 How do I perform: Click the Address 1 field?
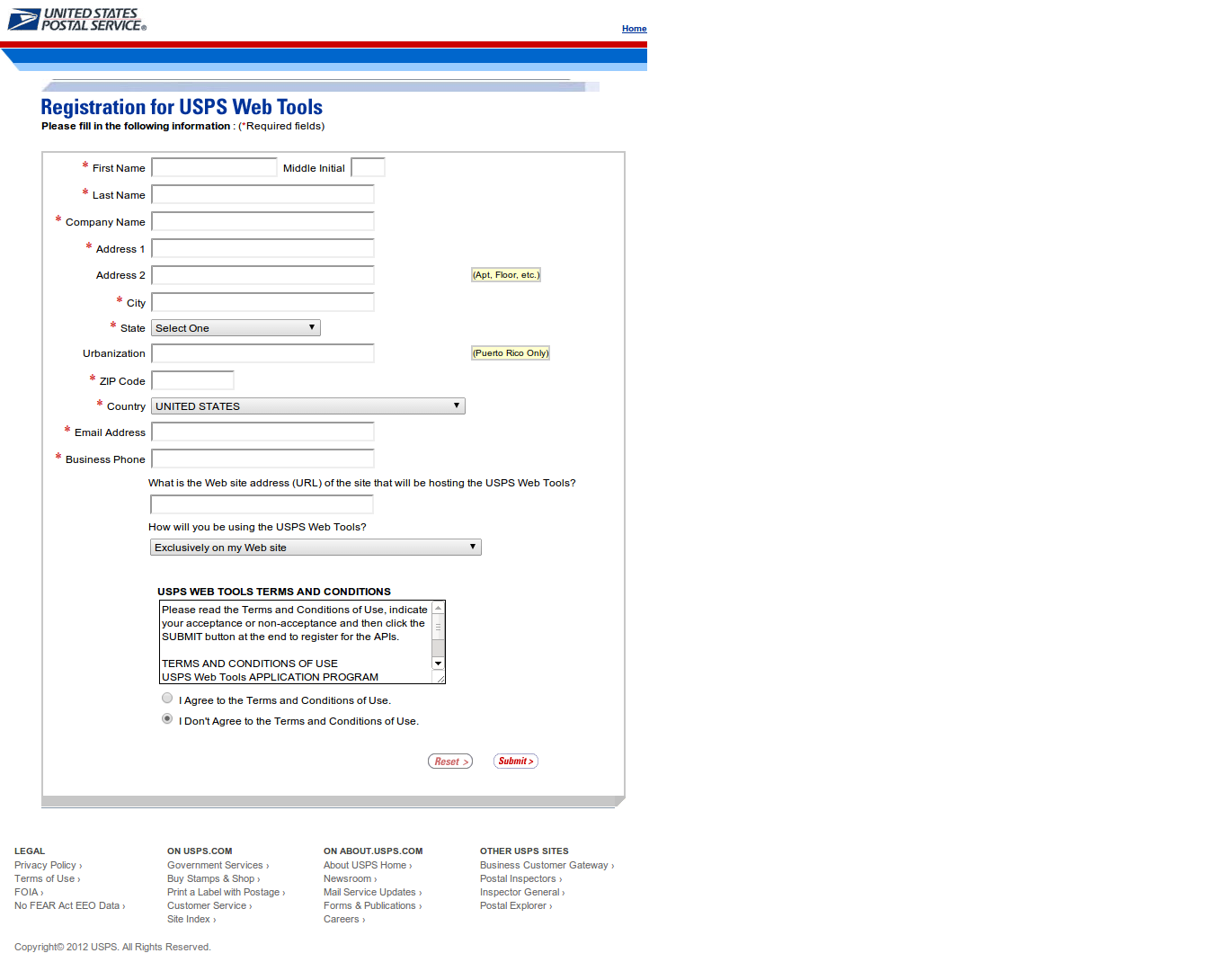point(262,248)
